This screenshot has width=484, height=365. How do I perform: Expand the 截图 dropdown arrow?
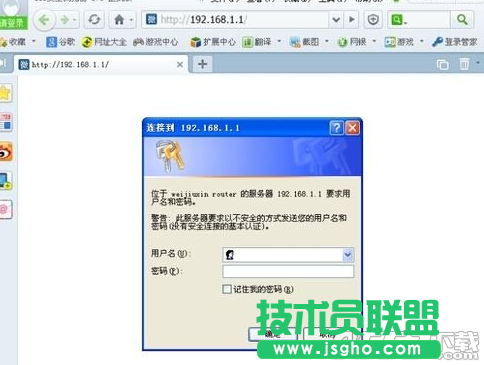pos(327,41)
